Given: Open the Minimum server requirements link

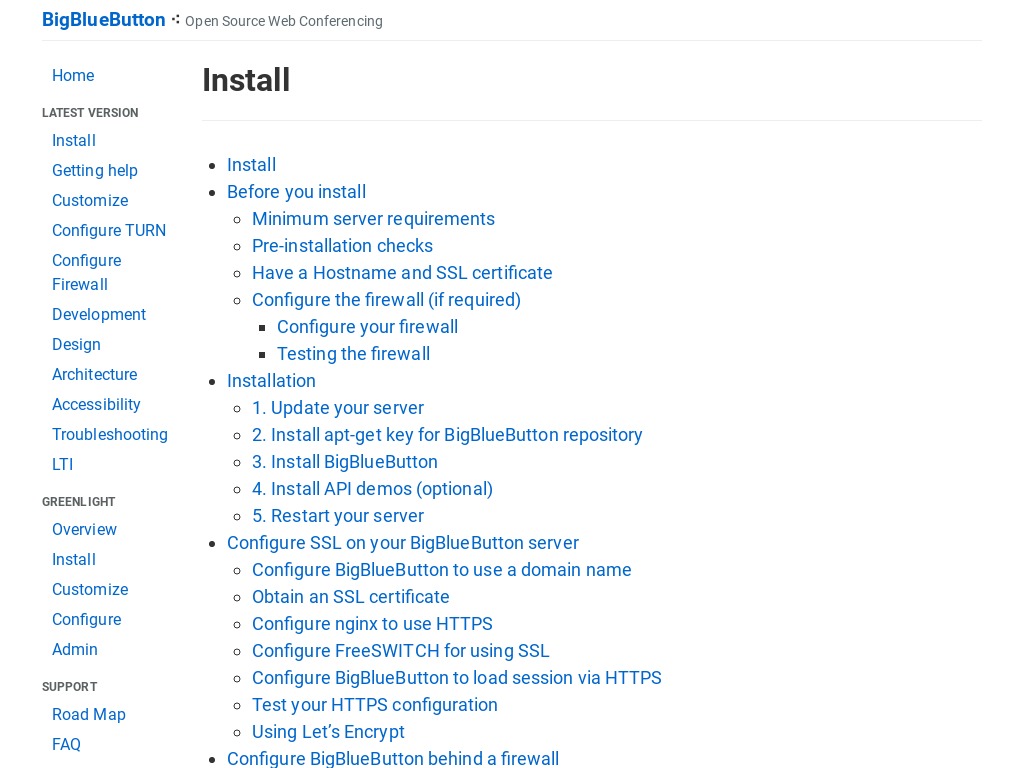Looking at the screenshot, I should coord(374,219).
